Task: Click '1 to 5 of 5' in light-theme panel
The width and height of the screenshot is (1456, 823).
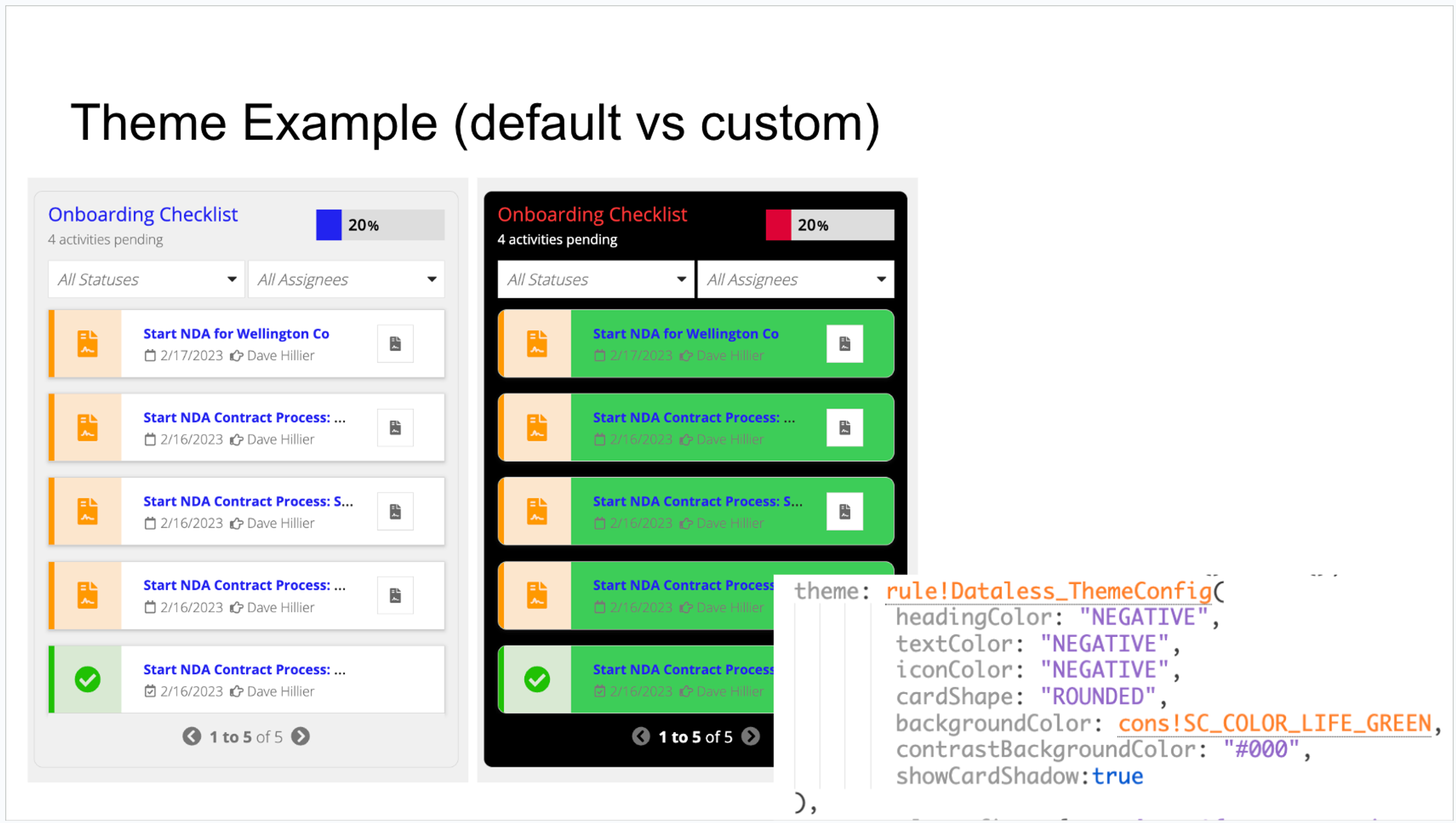Action: (x=246, y=737)
